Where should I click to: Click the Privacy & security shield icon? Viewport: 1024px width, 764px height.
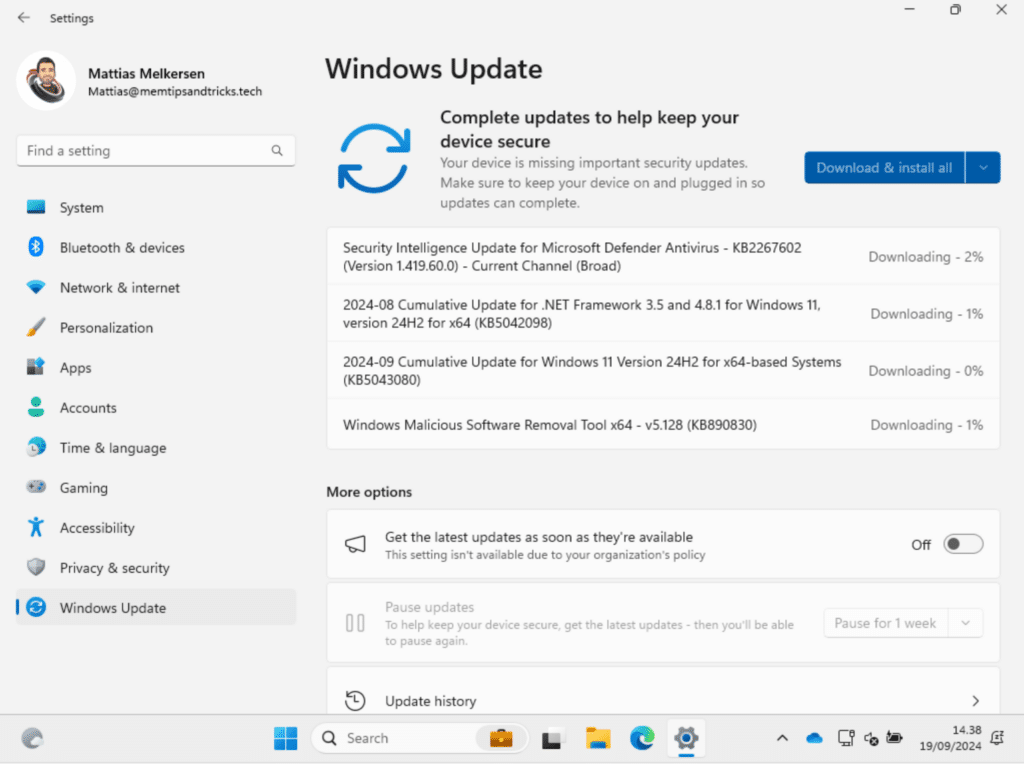click(36, 567)
